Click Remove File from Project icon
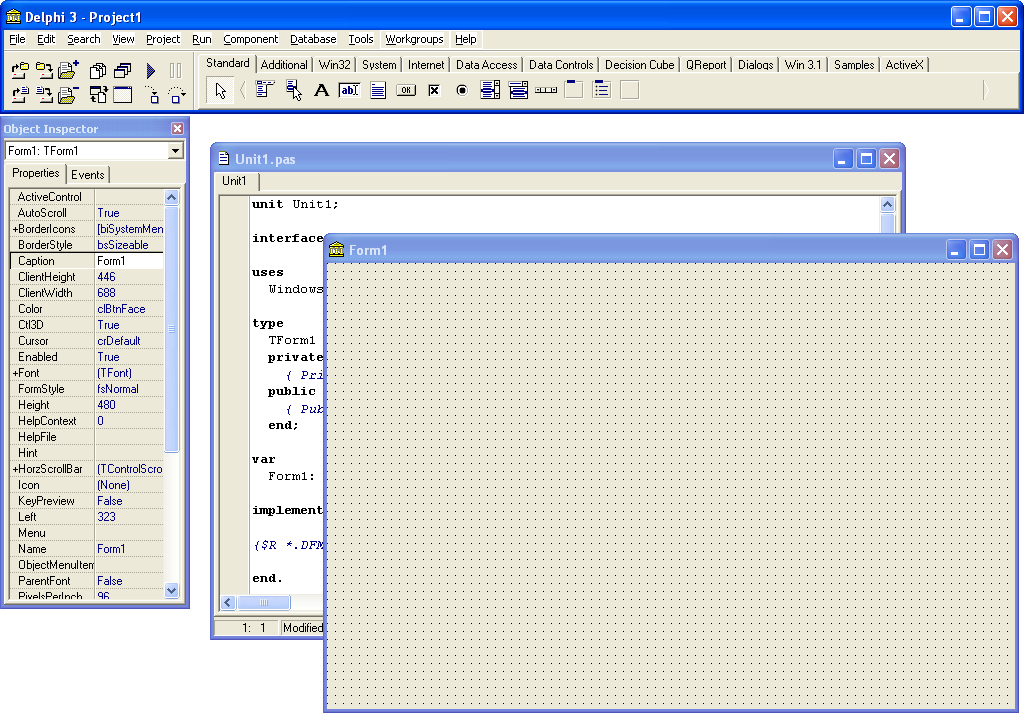 coord(68,95)
